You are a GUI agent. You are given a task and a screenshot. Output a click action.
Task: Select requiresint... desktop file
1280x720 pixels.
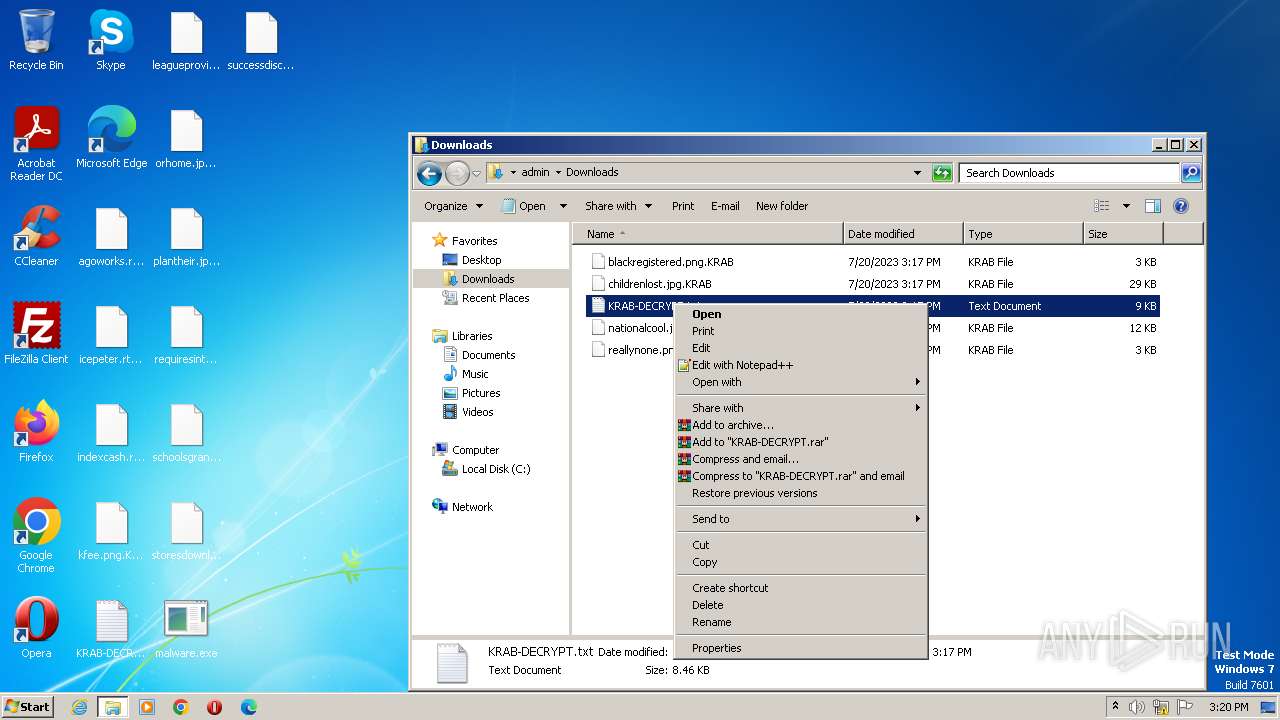tap(186, 334)
